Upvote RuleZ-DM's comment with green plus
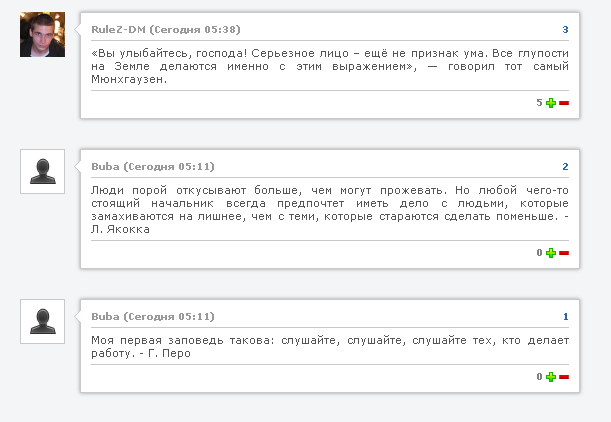The height and width of the screenshot is (422, 611). [551, 103]
